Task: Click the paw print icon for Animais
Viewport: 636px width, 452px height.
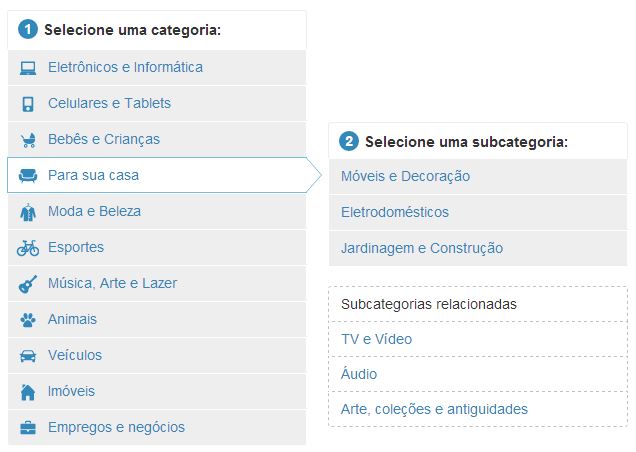Action: point(28,320)
